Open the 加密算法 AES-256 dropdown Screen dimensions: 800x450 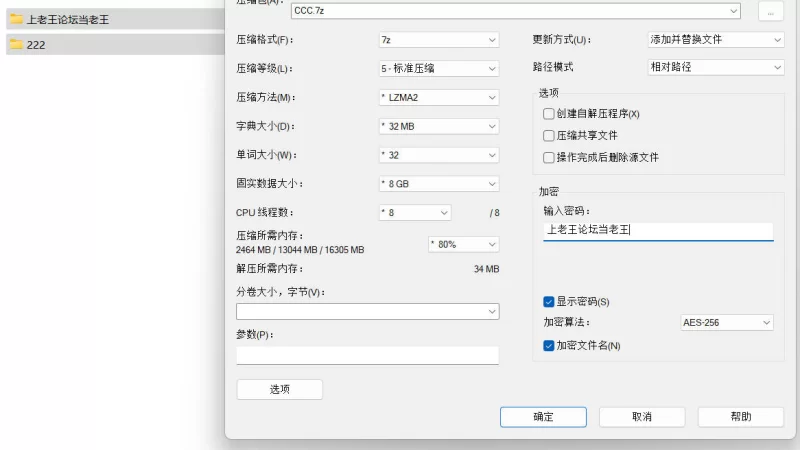pyautogui.click(x=726, y=323)
